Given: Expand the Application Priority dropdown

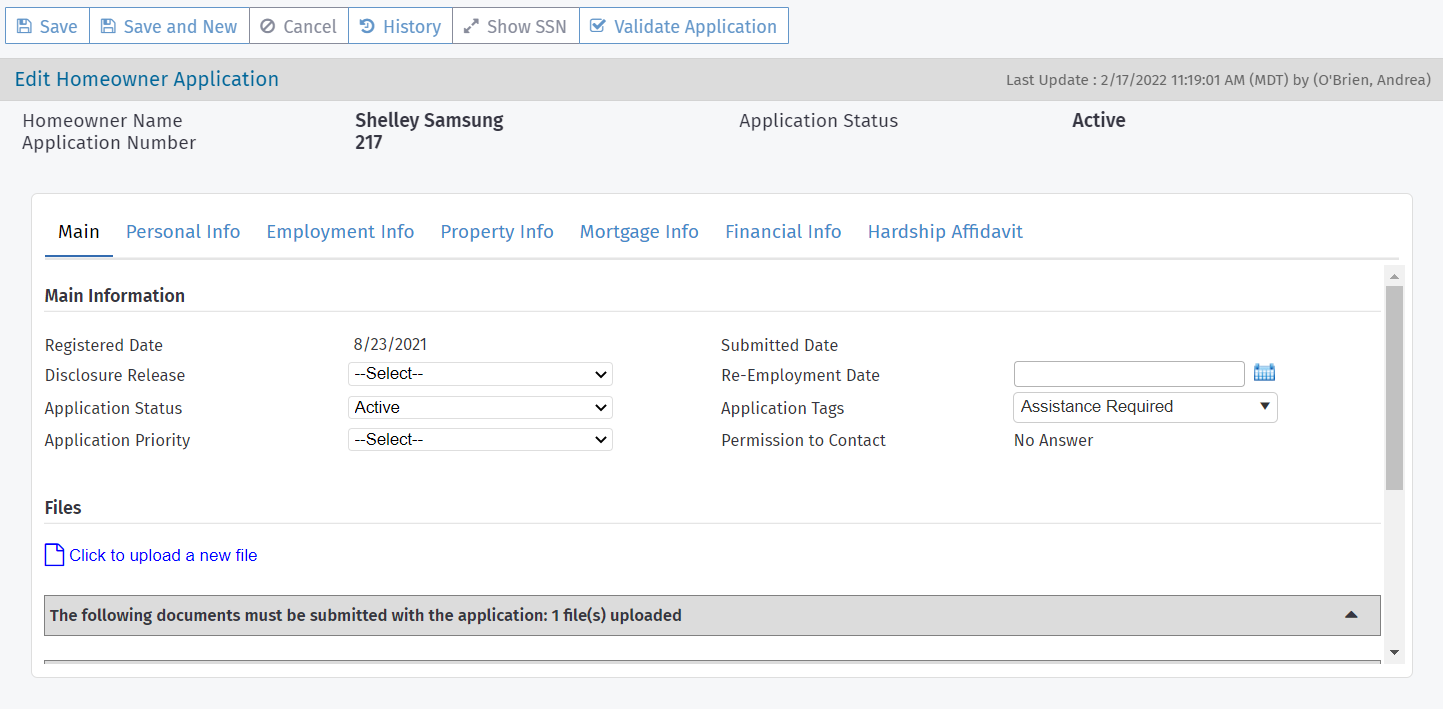Looking at the screenshot, I should point(480,439).
